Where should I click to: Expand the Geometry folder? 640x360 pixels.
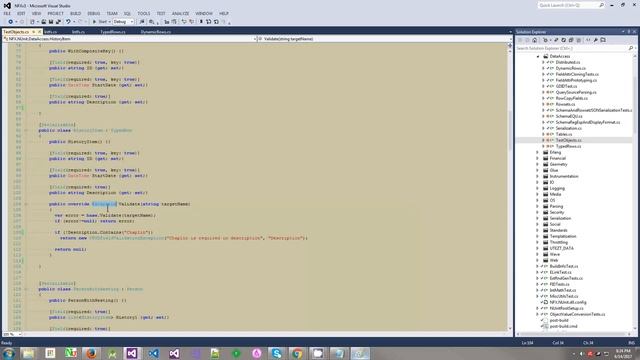[x=538, y=164]
